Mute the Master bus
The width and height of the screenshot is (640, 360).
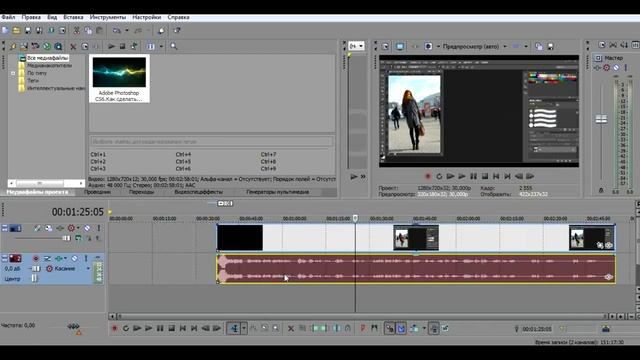(616, 67)
